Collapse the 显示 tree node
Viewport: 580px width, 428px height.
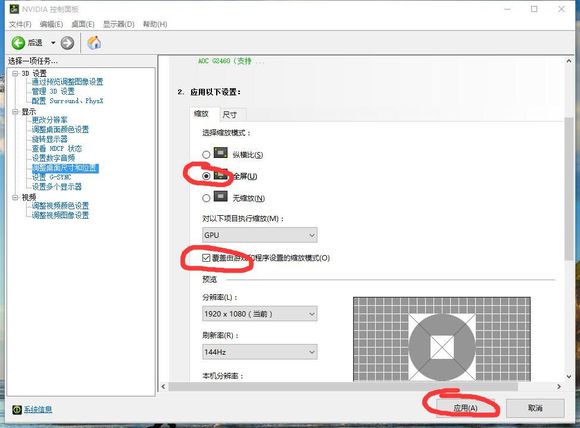coord(15,111)
